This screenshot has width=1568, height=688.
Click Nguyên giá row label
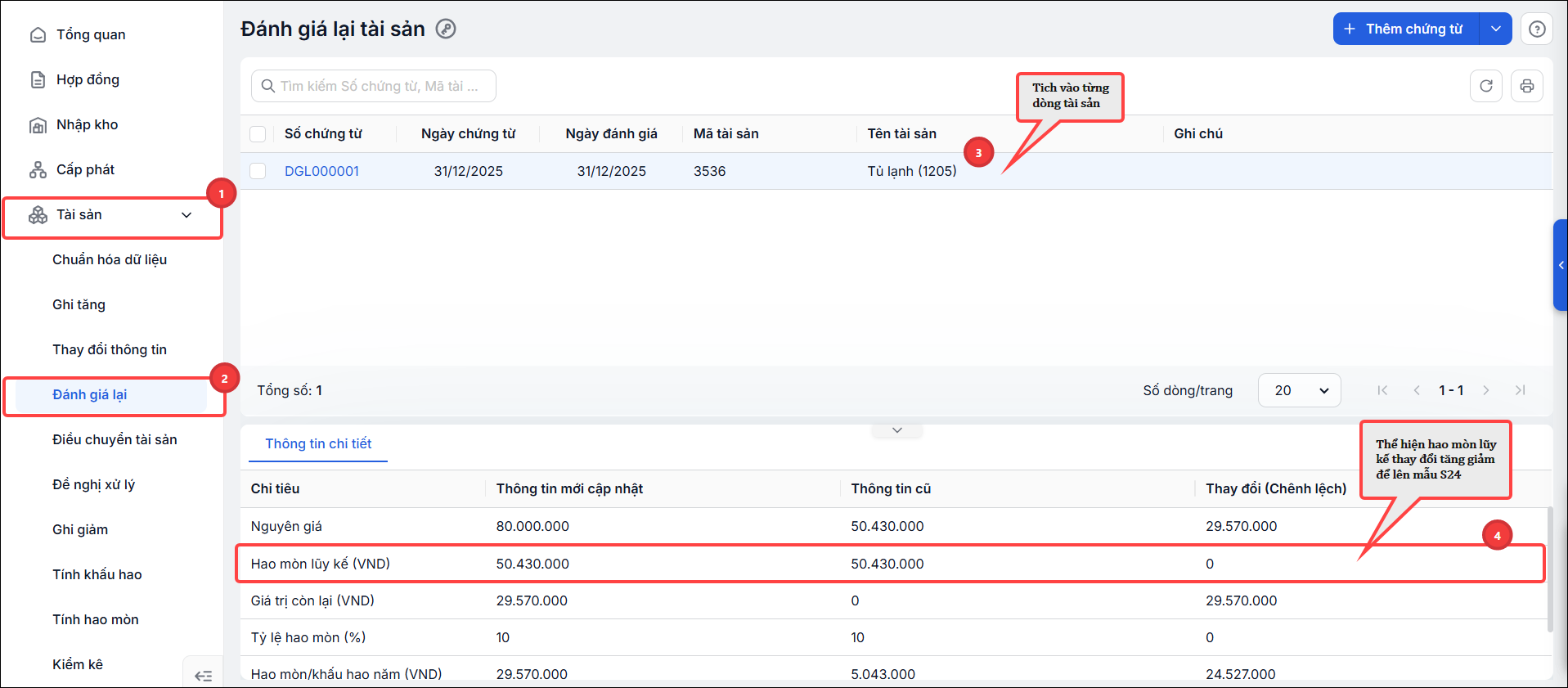tap(286, 526)
